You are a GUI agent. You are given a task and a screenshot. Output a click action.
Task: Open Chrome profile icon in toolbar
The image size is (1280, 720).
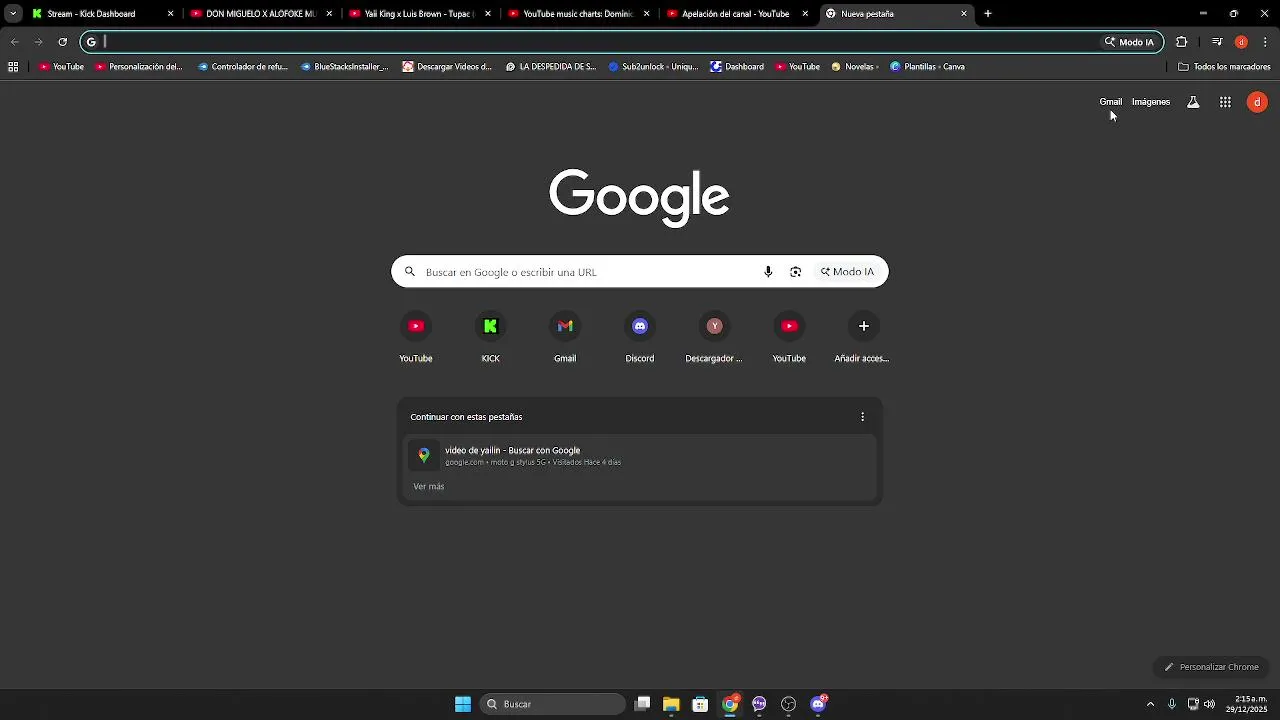click(x=1241, y=42)
